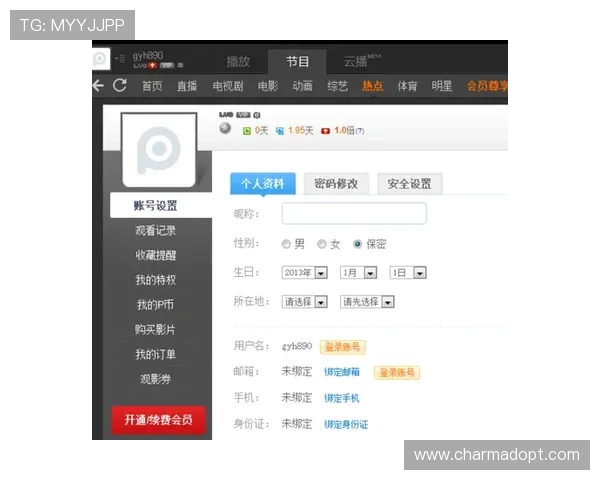Screen dimensions: 600x480
Task: Open 明星 in navigation bar
Action: coord(442,86)
